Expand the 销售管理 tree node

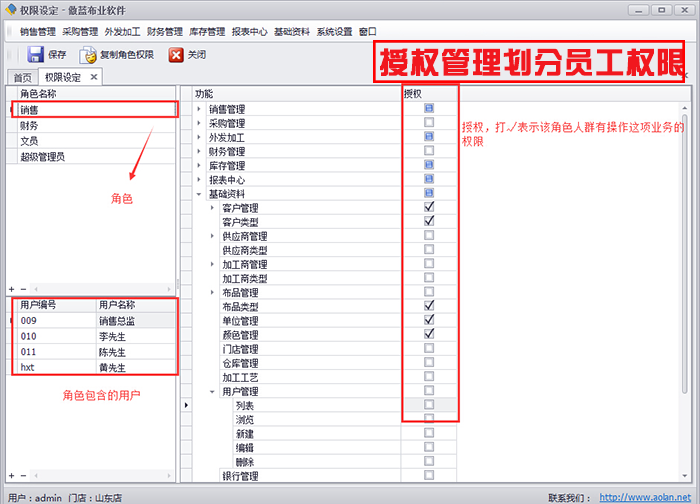[199, 109]
